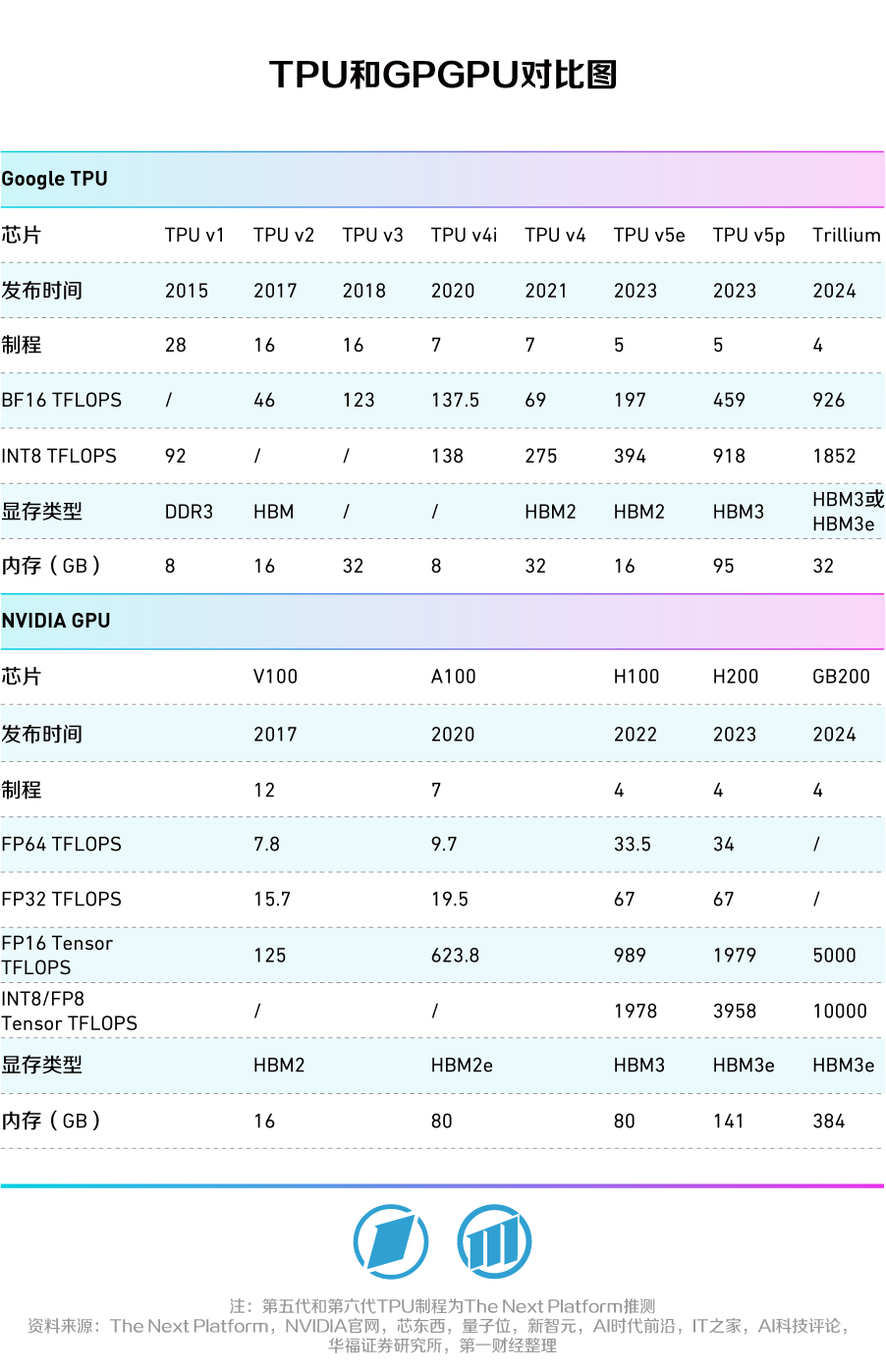
Task: Click the FP16 Tensor value '1979'
Action: pos(735,955)
